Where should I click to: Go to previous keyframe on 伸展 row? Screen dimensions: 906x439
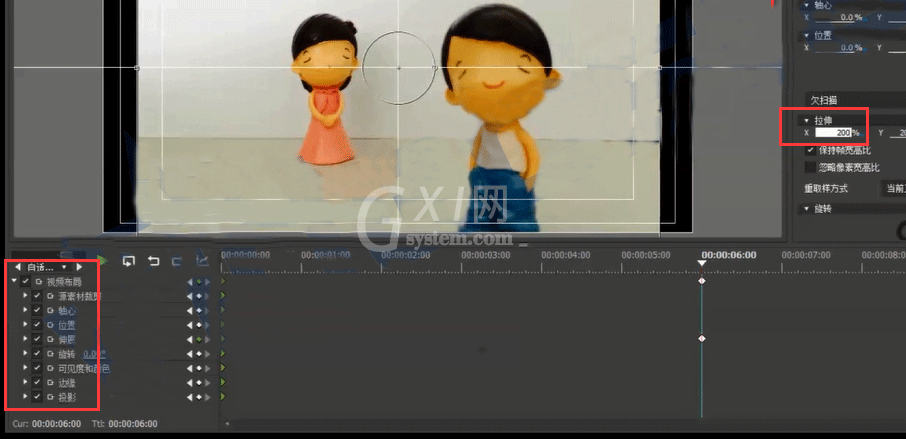[189, 340]
